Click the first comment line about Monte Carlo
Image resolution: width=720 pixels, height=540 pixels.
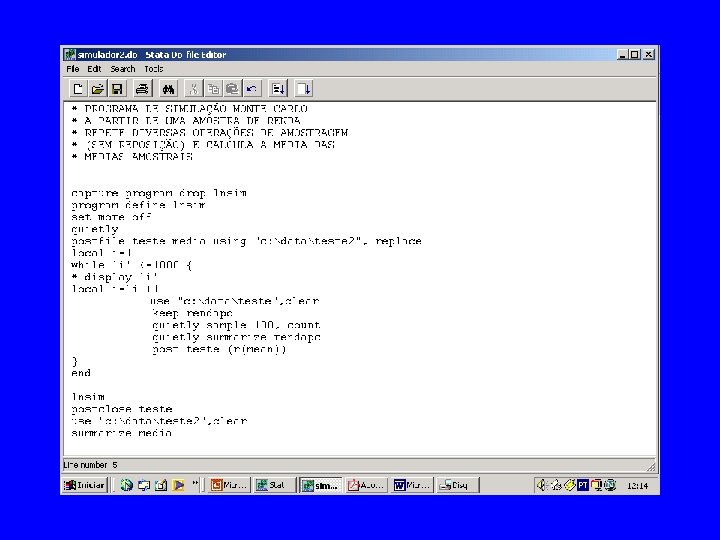click(189, 109)
